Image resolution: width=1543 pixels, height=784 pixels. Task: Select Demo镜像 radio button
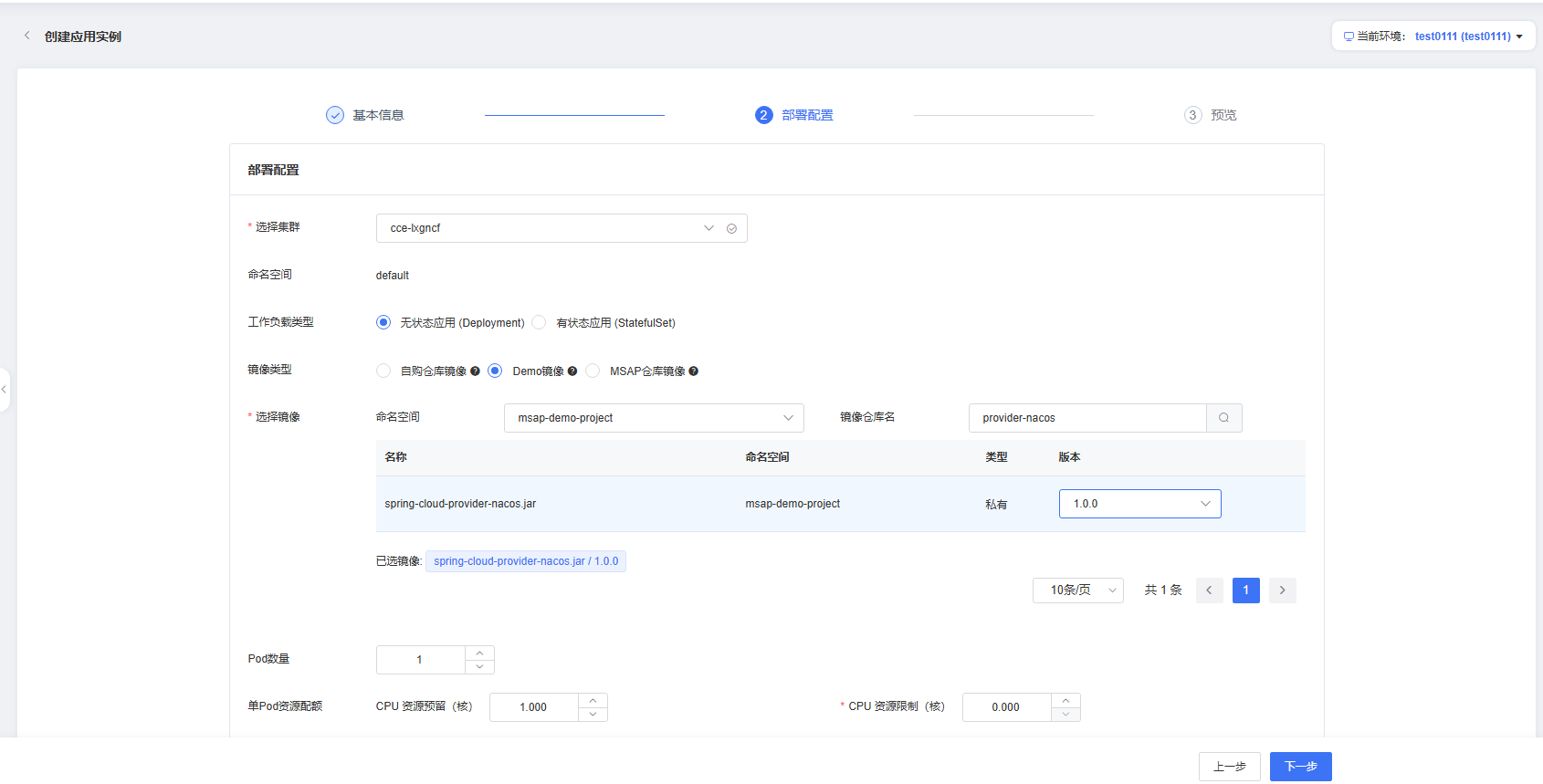coord(495,371)
